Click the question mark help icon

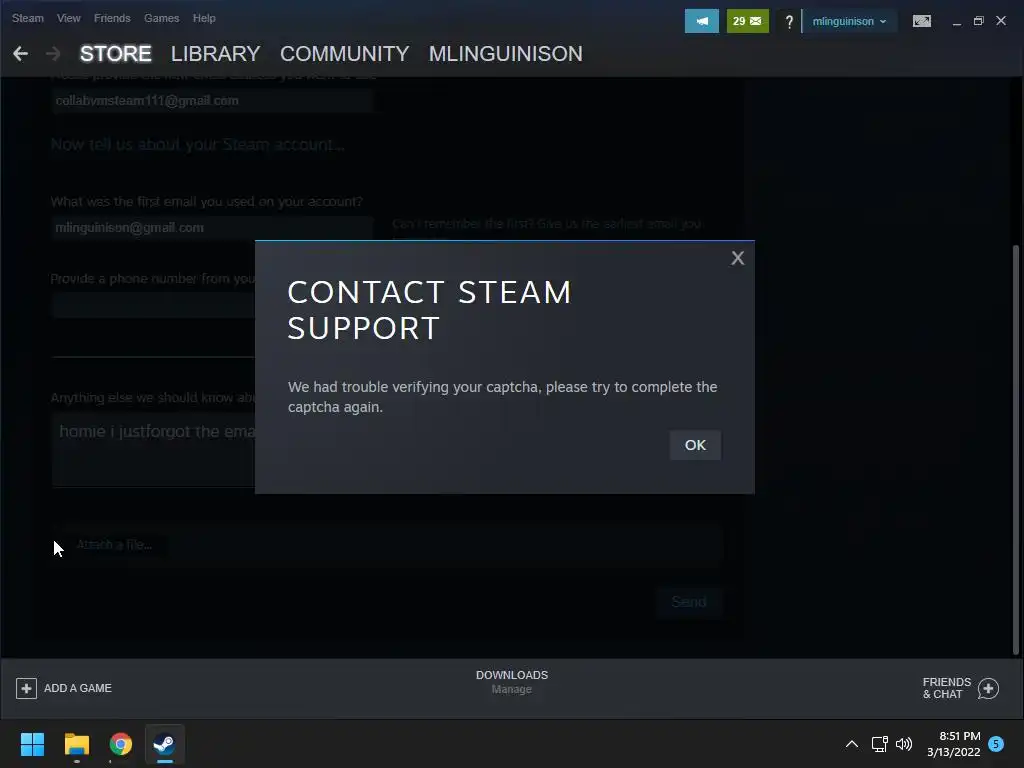789,22
